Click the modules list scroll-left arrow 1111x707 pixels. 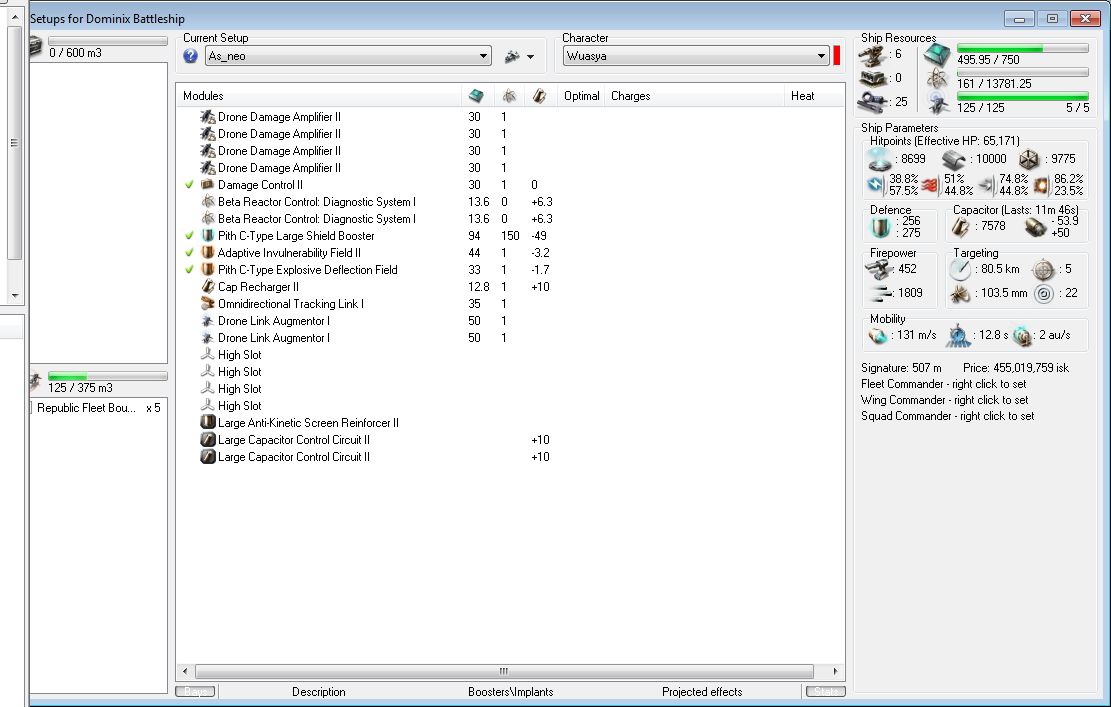pos(185,671)
